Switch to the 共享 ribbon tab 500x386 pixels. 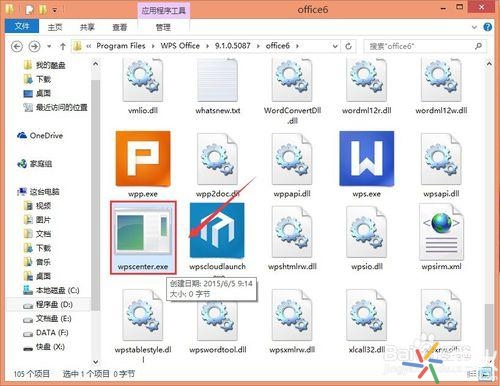pyautogui.click(x=87, y=27)
